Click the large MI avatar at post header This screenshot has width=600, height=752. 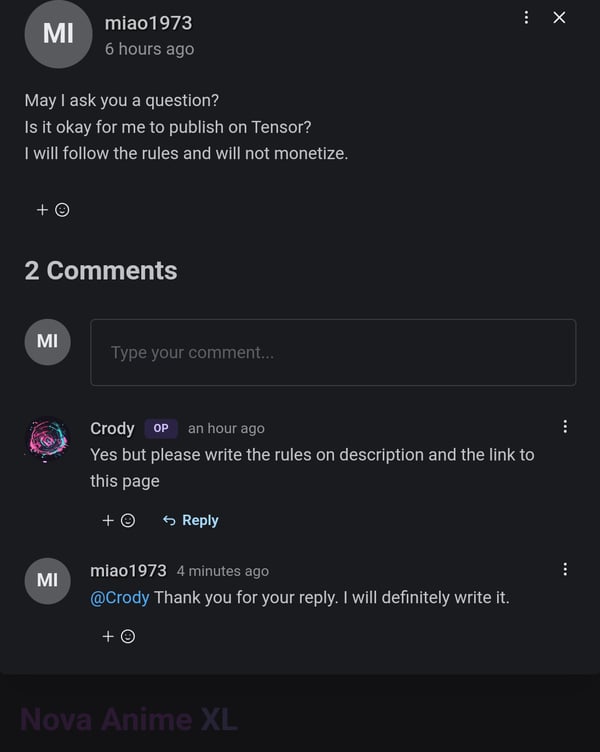coord(58,34)
